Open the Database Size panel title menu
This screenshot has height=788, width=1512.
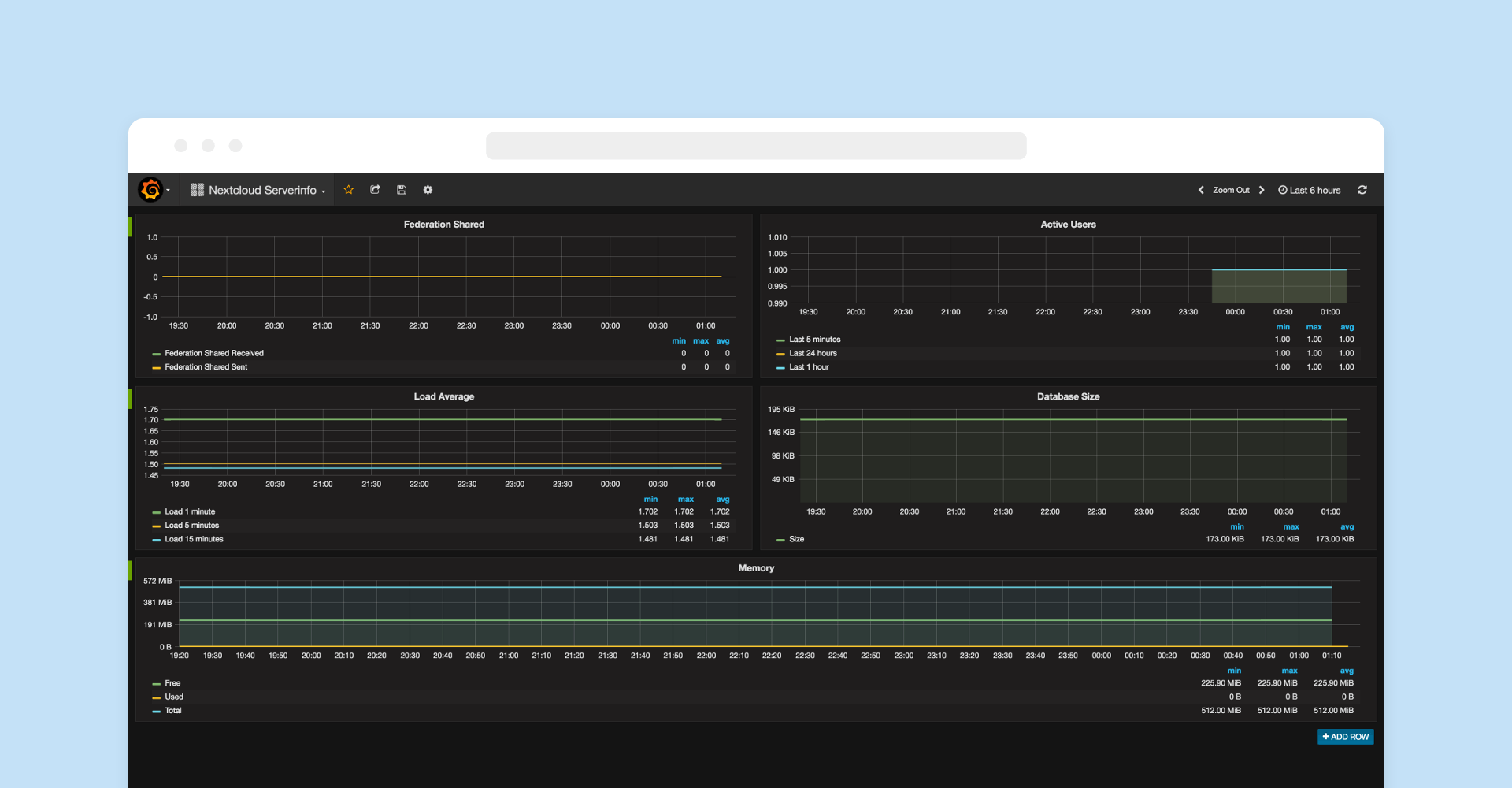coord(1067,396)
